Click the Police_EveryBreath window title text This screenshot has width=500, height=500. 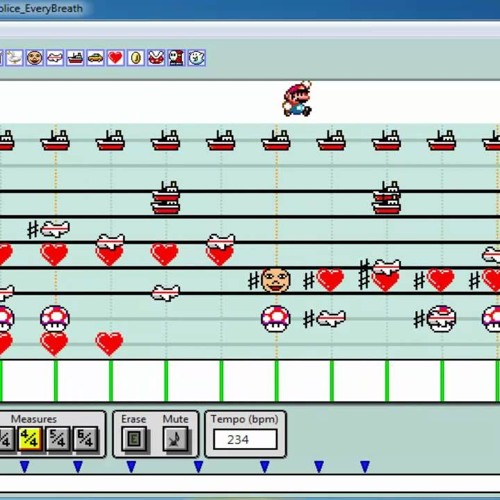41,8
